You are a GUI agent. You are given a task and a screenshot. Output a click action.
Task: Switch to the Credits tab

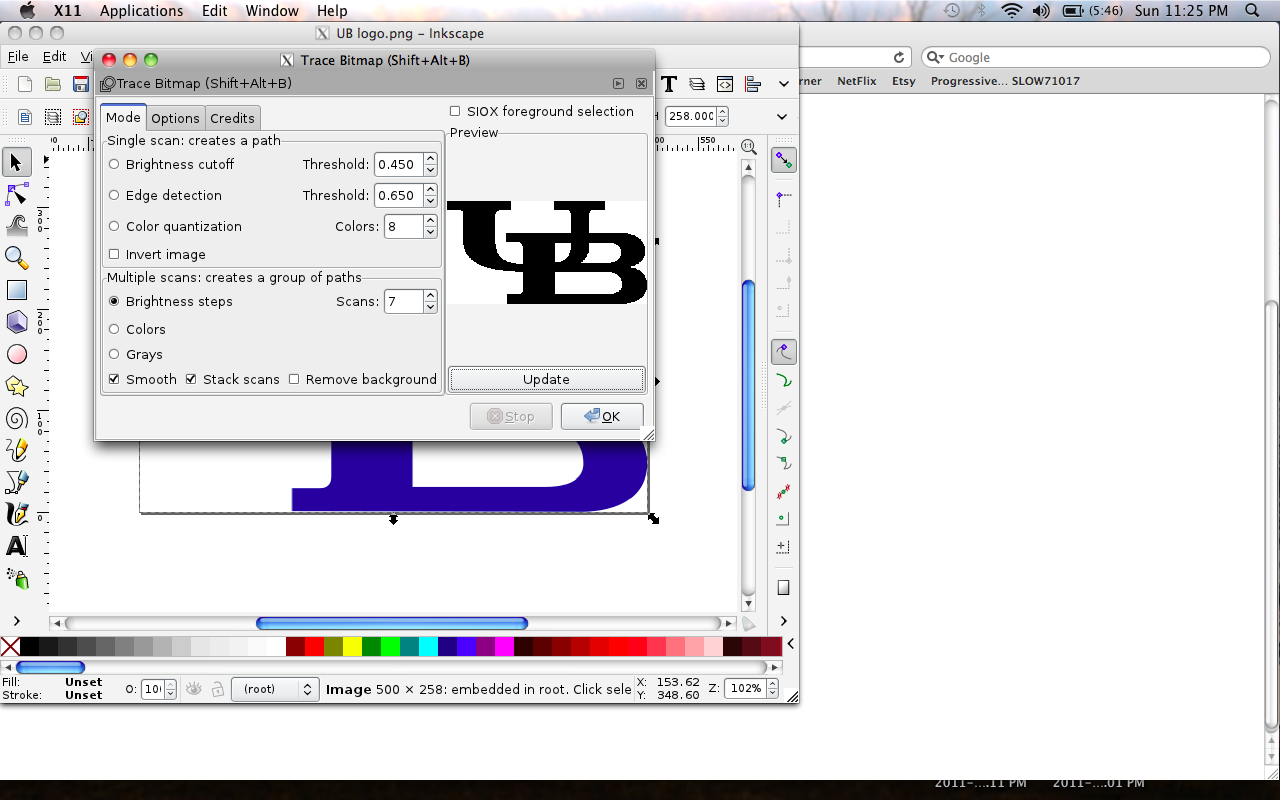[x=232, y=118]
